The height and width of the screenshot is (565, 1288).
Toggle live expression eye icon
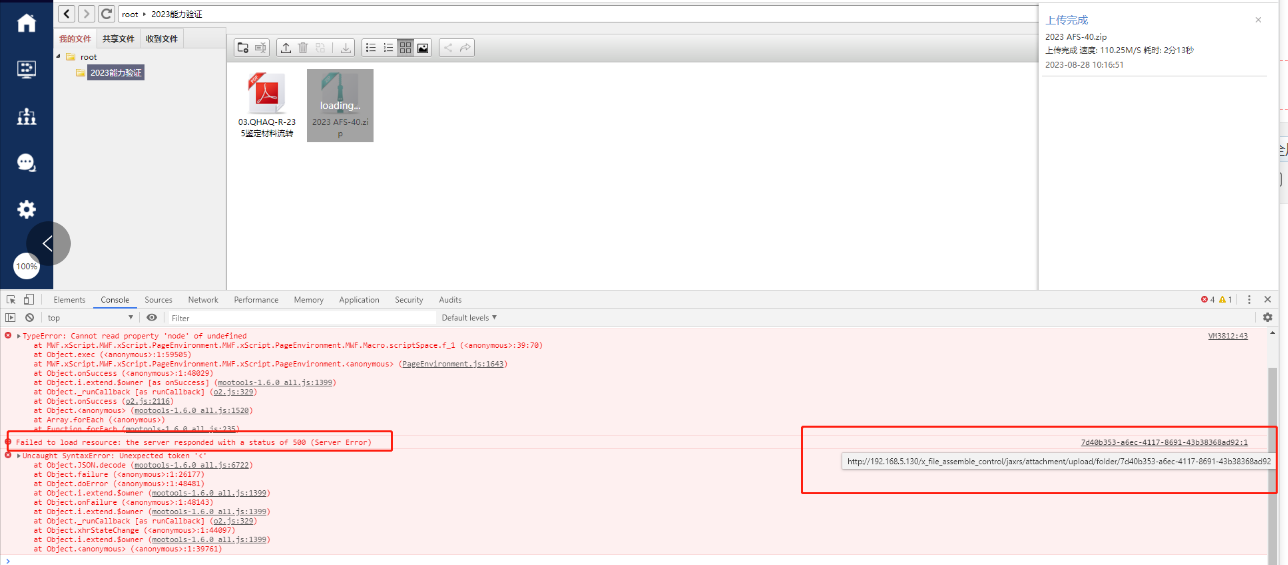pyautogui.click(x=152, y=318)
